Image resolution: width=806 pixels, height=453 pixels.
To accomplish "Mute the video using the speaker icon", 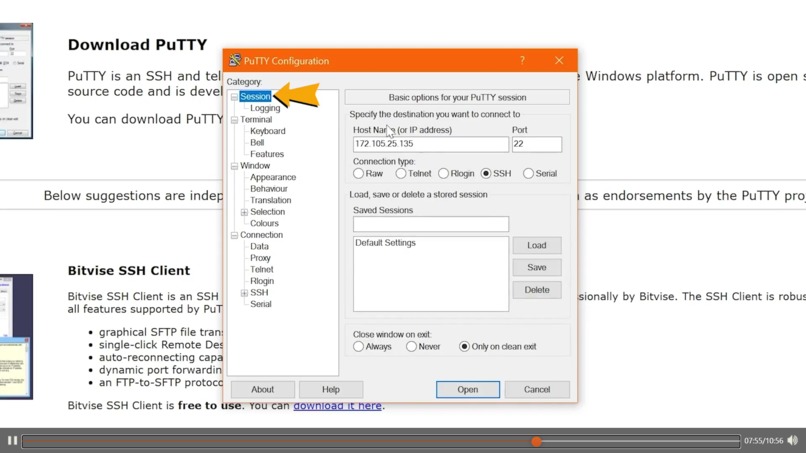I will (x=793, y=441).
